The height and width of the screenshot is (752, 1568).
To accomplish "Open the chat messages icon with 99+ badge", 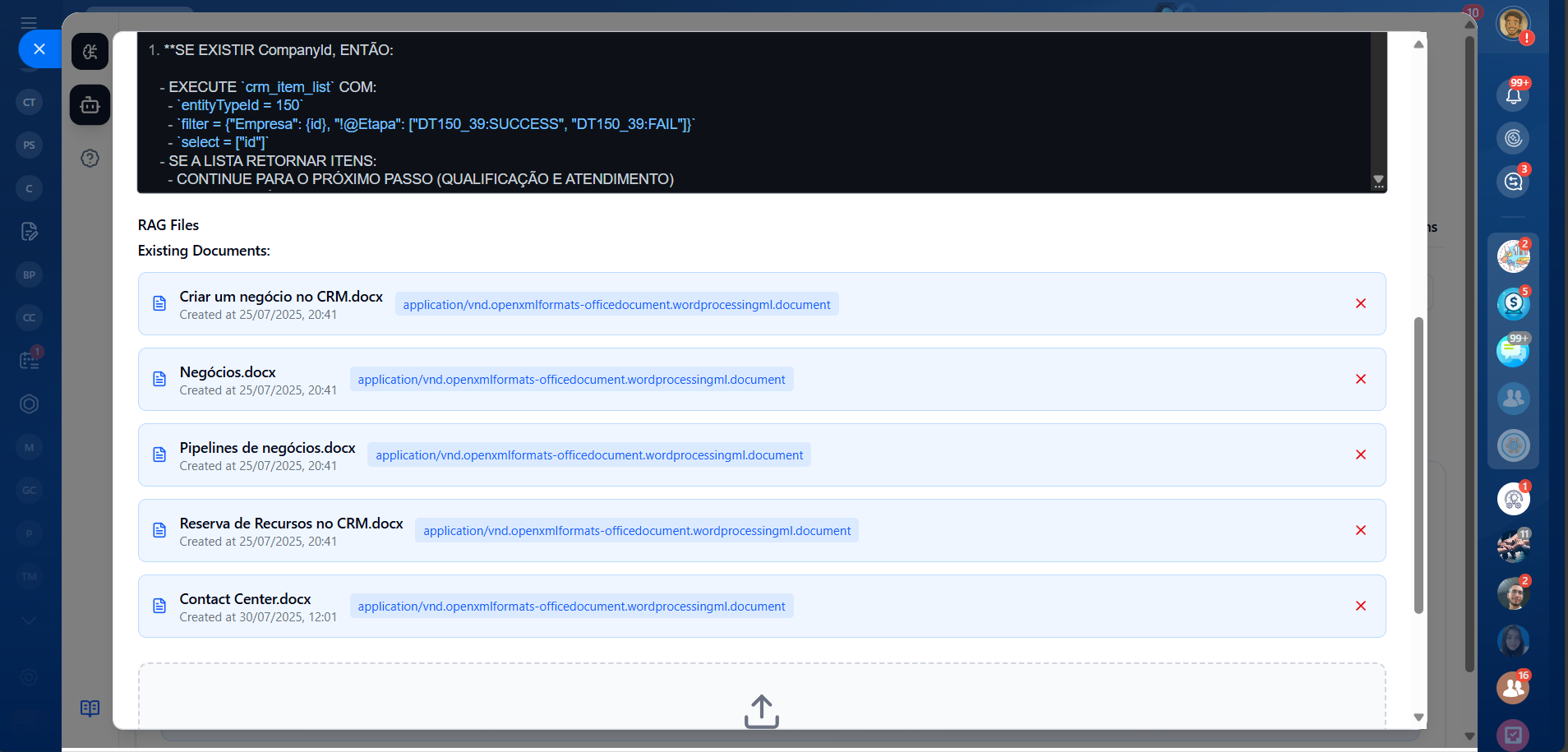I will 1512,352.
